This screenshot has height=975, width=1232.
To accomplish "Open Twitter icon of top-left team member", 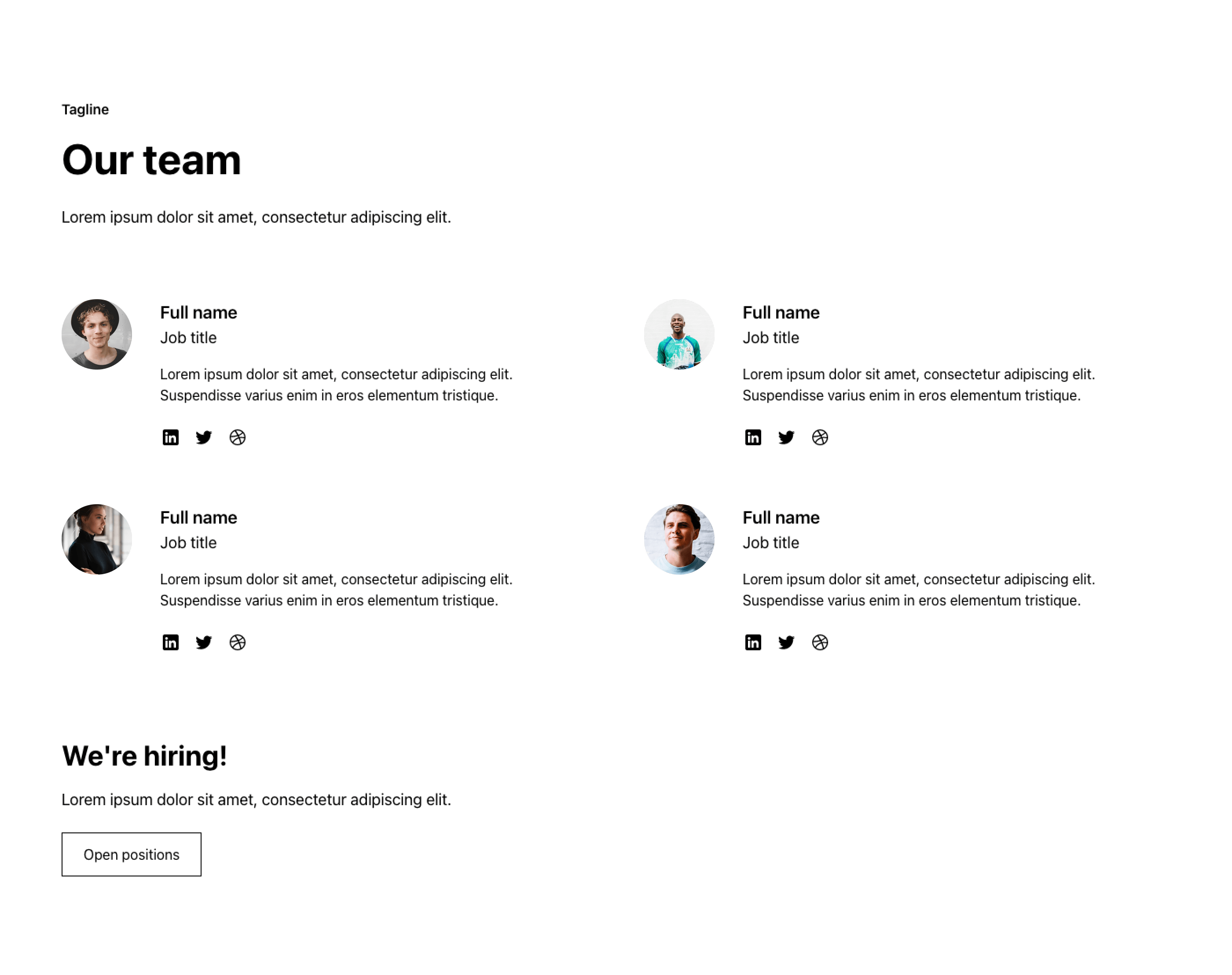I will pos(204,437).
